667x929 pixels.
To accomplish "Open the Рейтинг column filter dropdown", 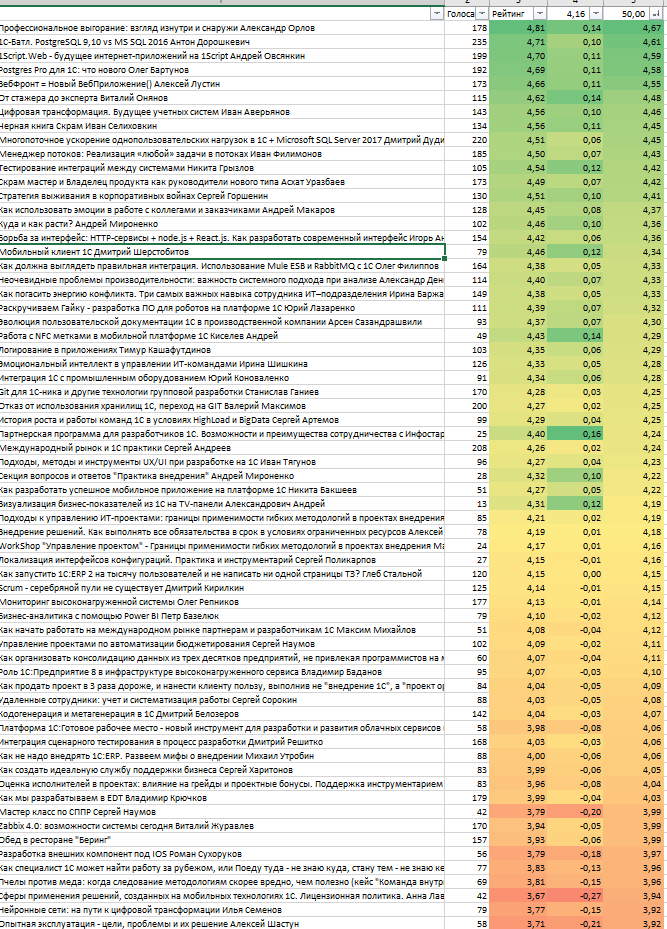I will [540, 14].
